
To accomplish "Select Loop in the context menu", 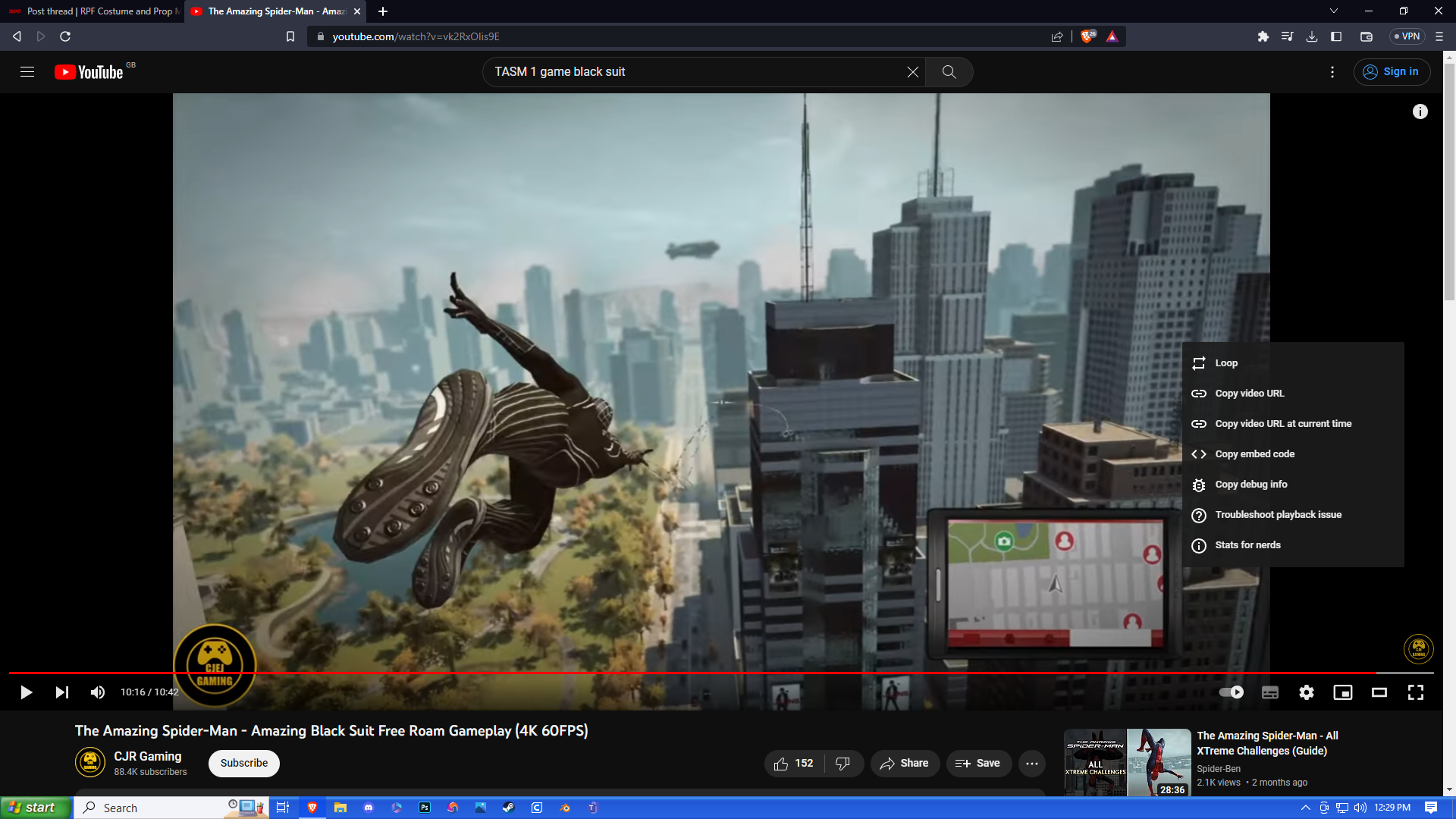I will pyautogui.click(x=1293, y=363).
